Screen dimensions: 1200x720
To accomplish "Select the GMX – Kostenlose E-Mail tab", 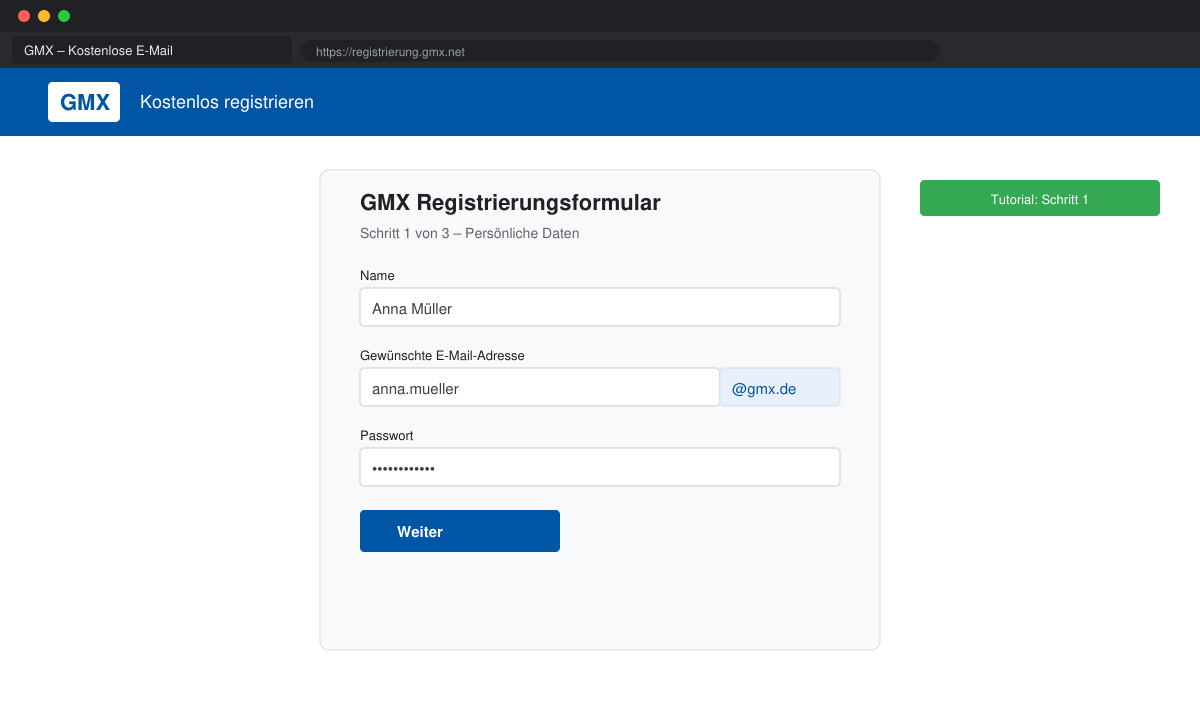I will click(x=152, y=50).
